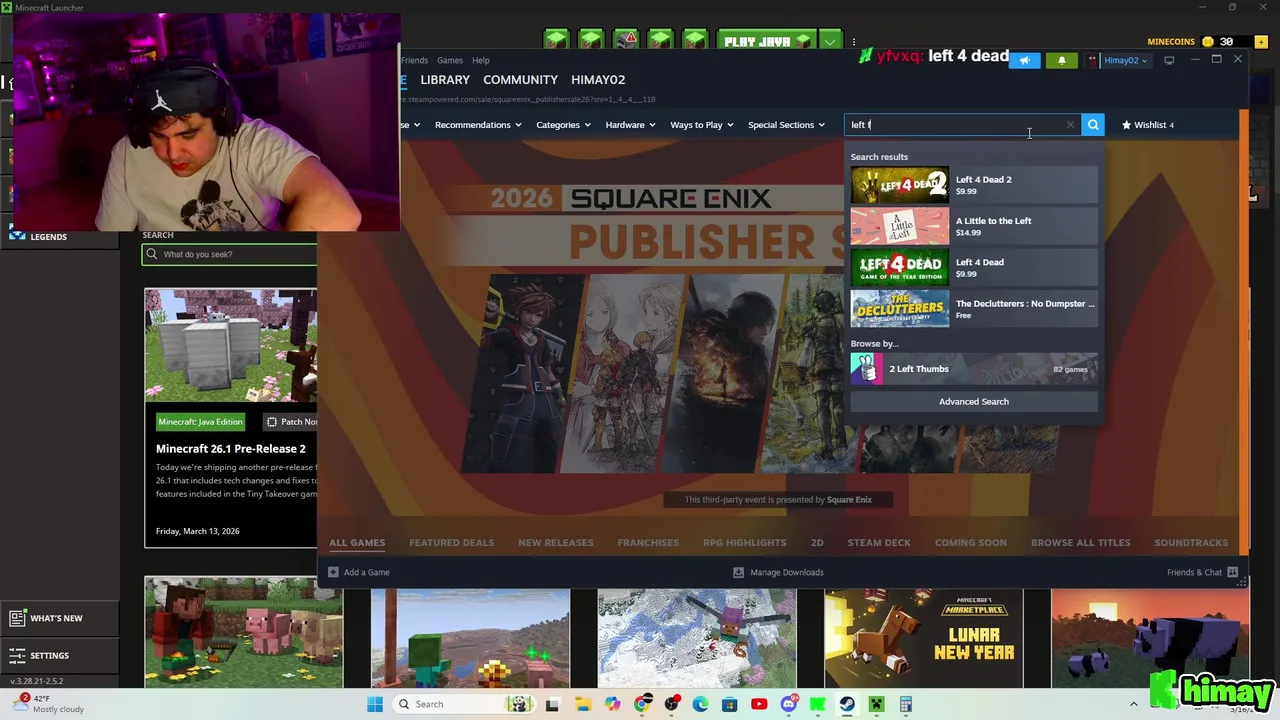The image size is (1280, 720).
Task: Click the Add a Game plus icon
Action: point(334,572)
